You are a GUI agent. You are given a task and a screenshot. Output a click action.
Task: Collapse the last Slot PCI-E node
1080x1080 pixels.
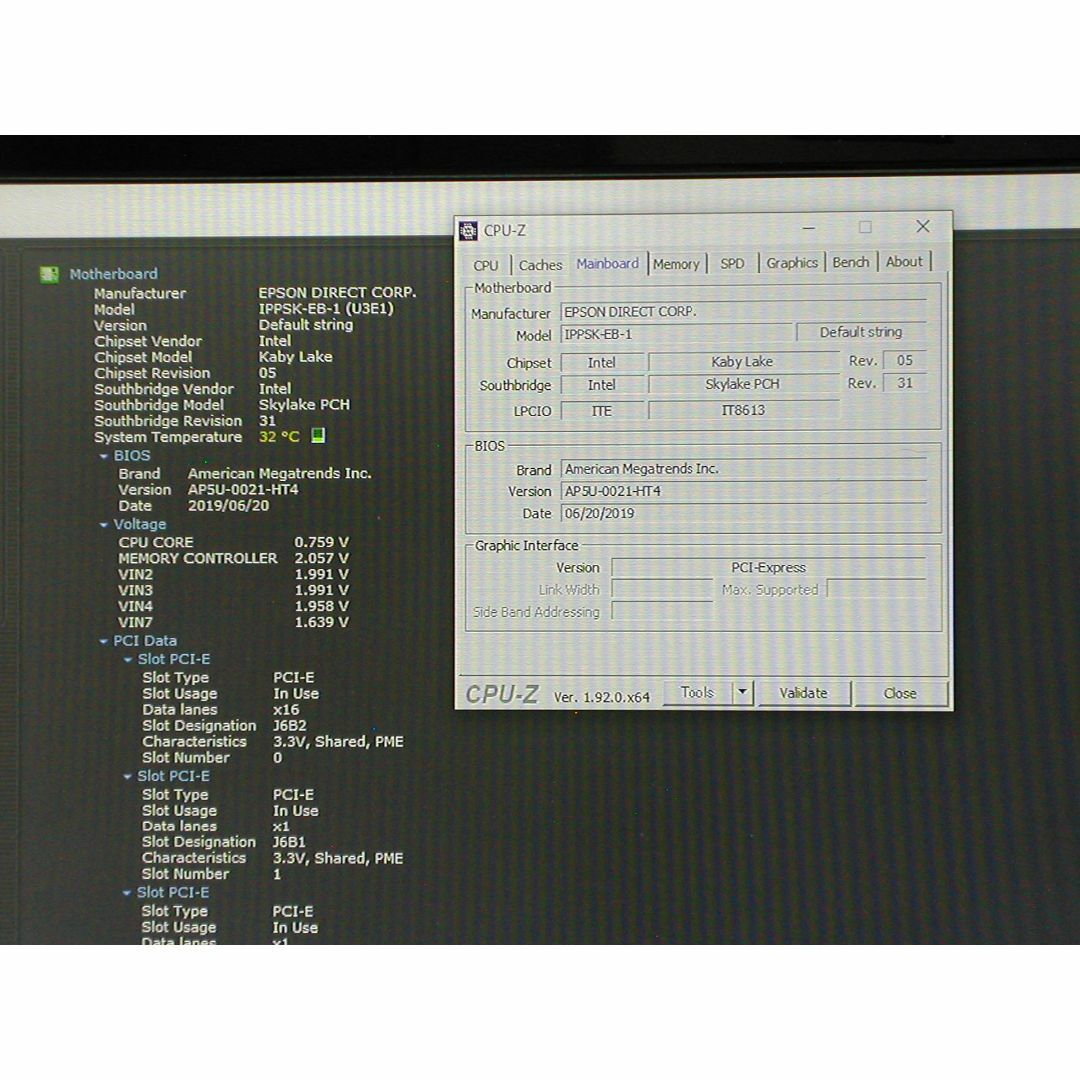tap(127, 893)
